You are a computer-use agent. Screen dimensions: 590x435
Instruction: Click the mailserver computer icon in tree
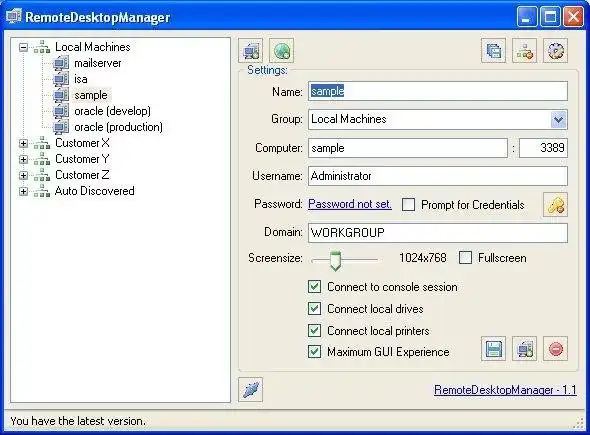(x=61, y=63)
